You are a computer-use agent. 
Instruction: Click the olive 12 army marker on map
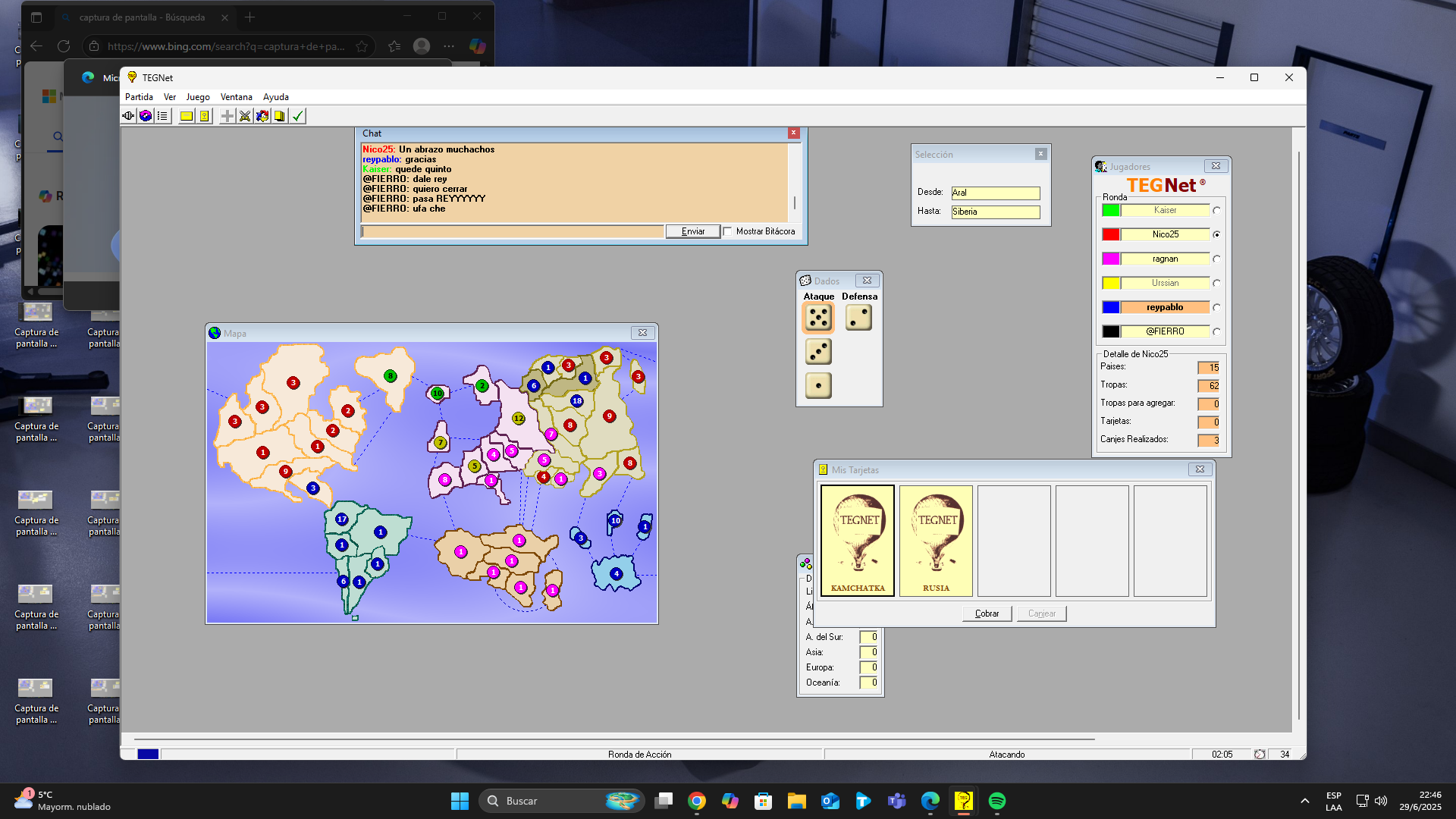[519, 418]
